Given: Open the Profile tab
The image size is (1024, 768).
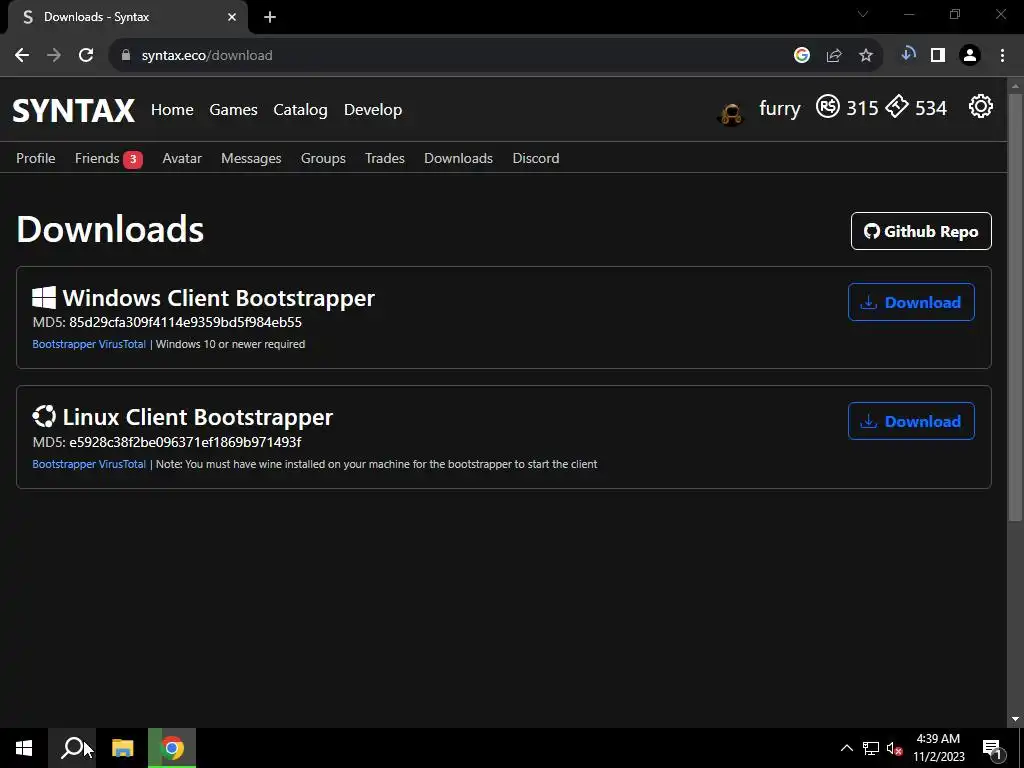Looking at the screenshot, I should tap(36, 158).
